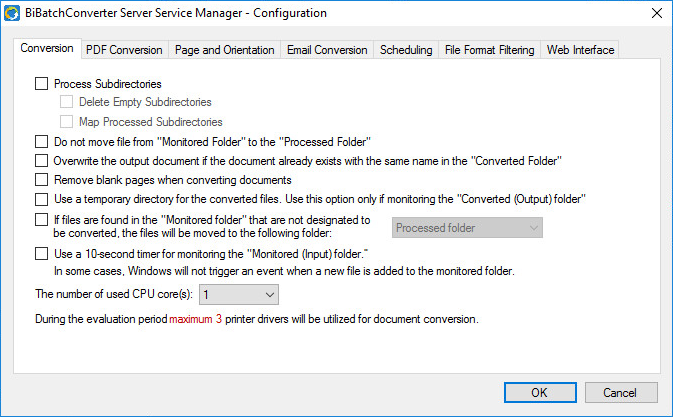This screenshot has height=417, width=673.
Task: Click the Cancel button
Action: [x=621, y=392]
